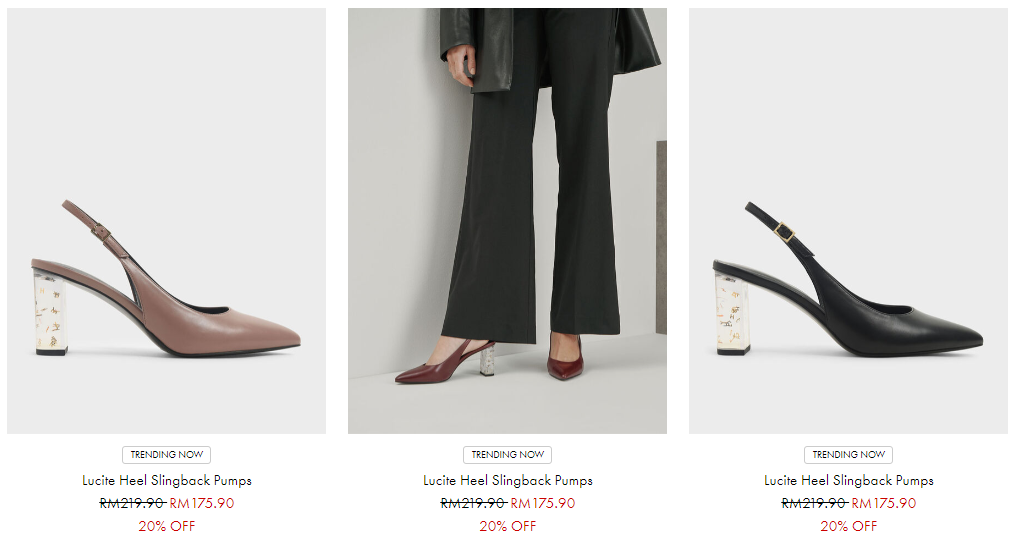Click the Trending Now badge under black pump
The width and height of the screenshot is (1017, 547).
tap(849, 455)
